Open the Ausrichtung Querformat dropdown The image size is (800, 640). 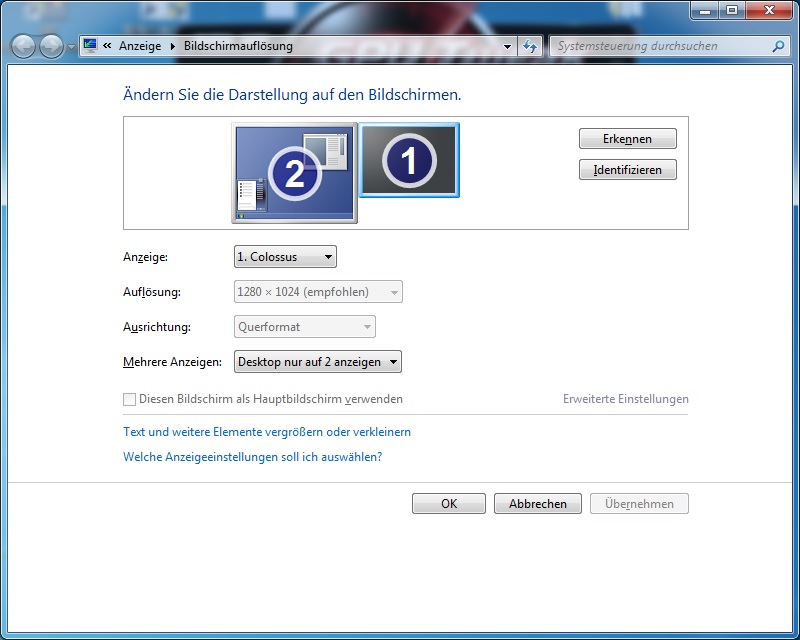tap(305, 327)
